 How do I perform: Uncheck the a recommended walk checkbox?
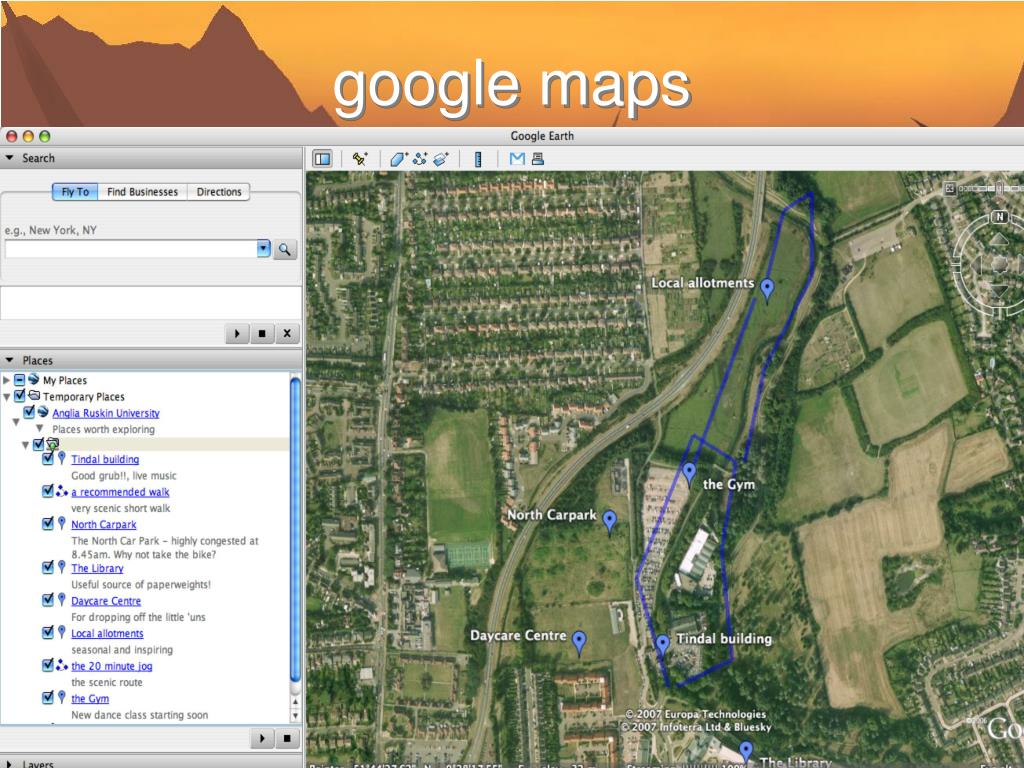click(x=48, y=491)
